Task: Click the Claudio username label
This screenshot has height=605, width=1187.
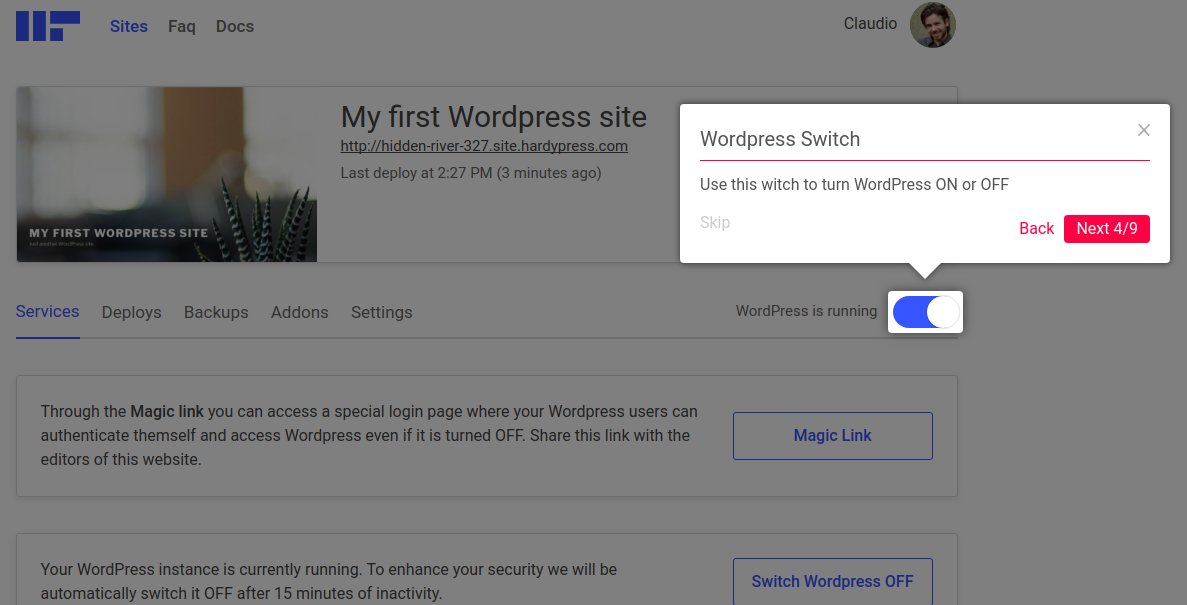Action: [x=870, y=24]
